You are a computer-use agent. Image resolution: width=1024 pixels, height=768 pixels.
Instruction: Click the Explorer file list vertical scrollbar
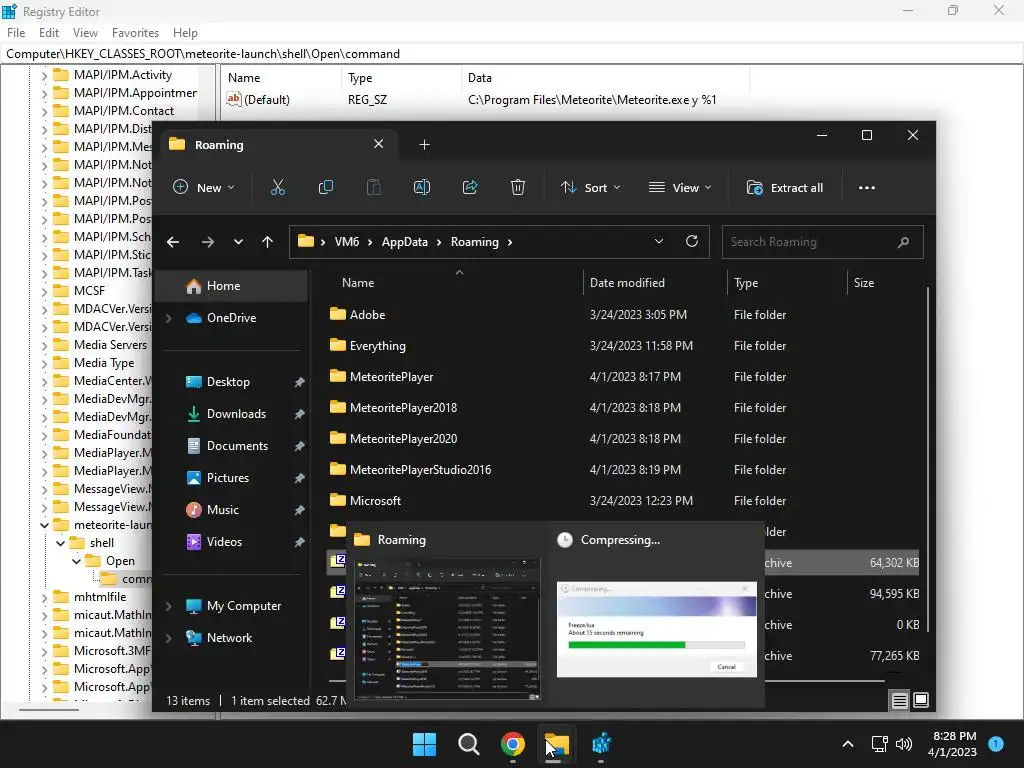click(927, 457)
